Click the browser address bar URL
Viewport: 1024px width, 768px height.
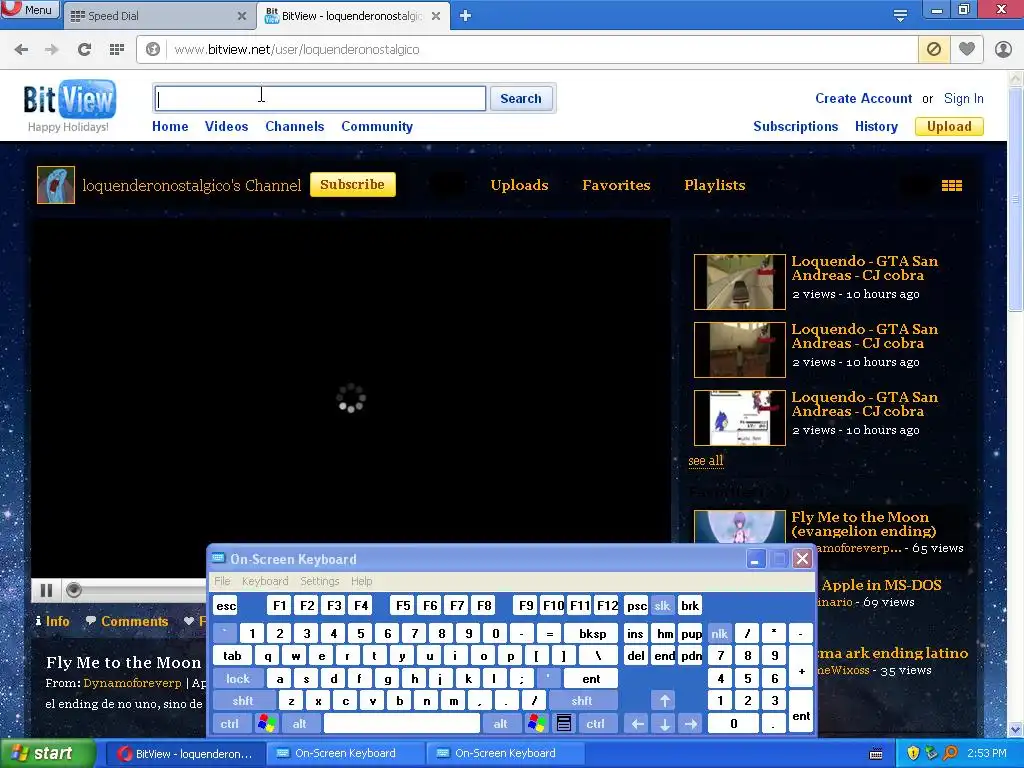click(296, 50)
